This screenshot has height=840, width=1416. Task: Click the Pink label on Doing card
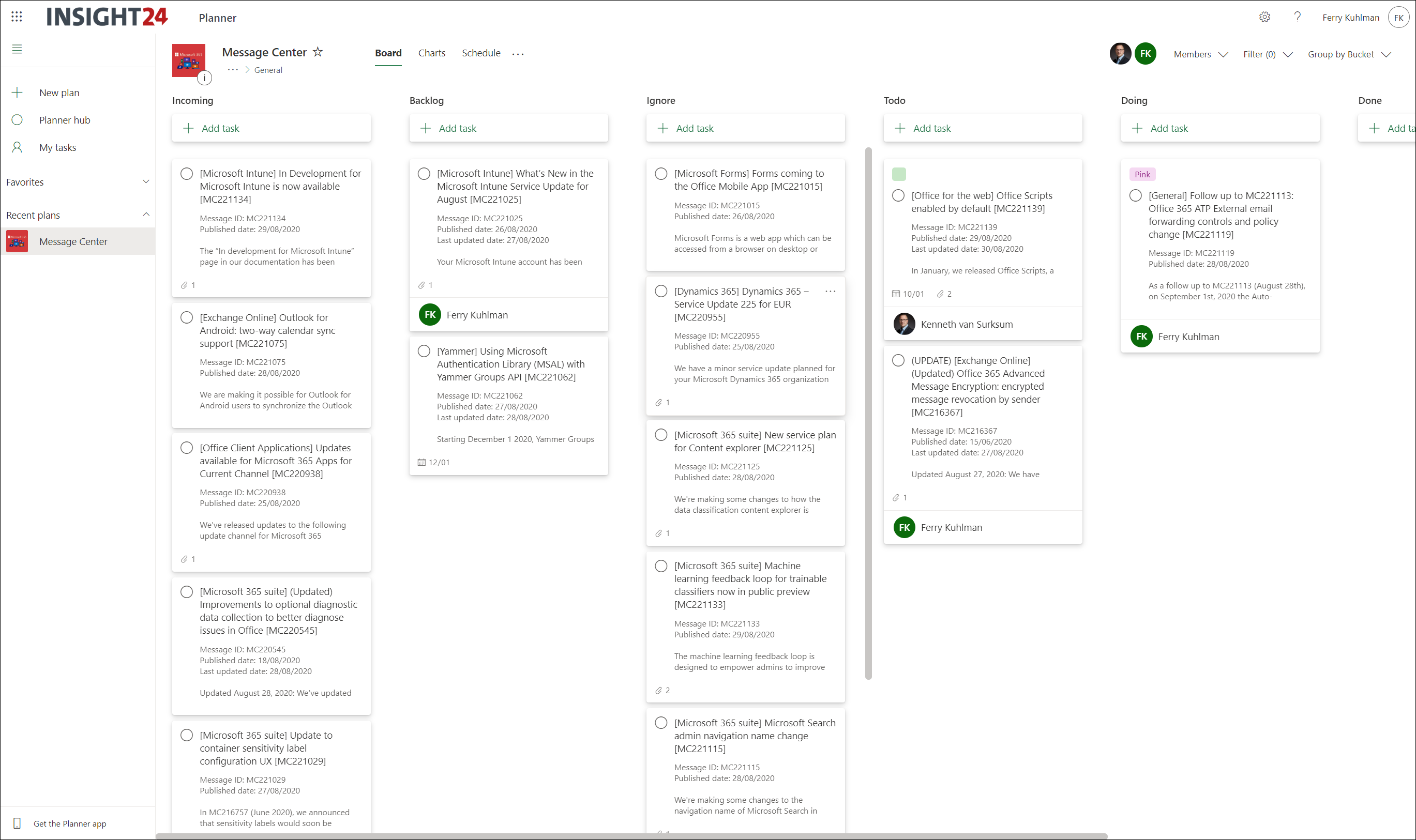[x=1141, y=174]
